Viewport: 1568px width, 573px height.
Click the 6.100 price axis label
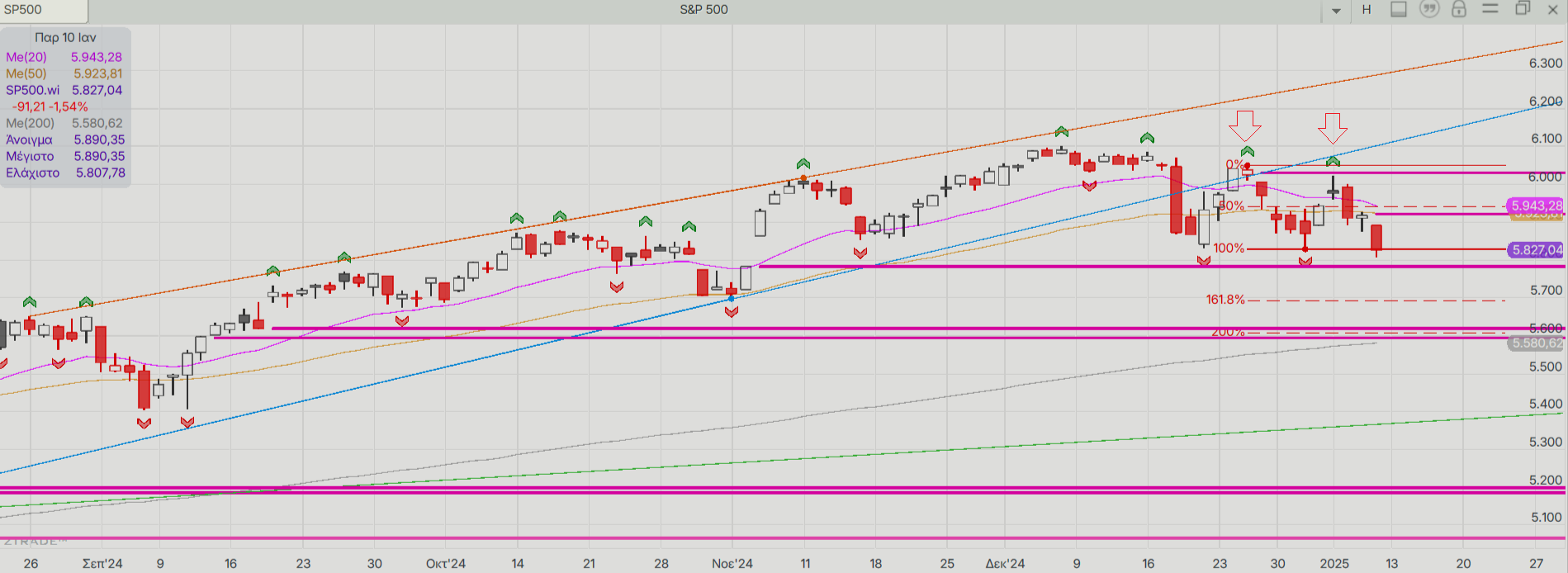click(1546, 139)
